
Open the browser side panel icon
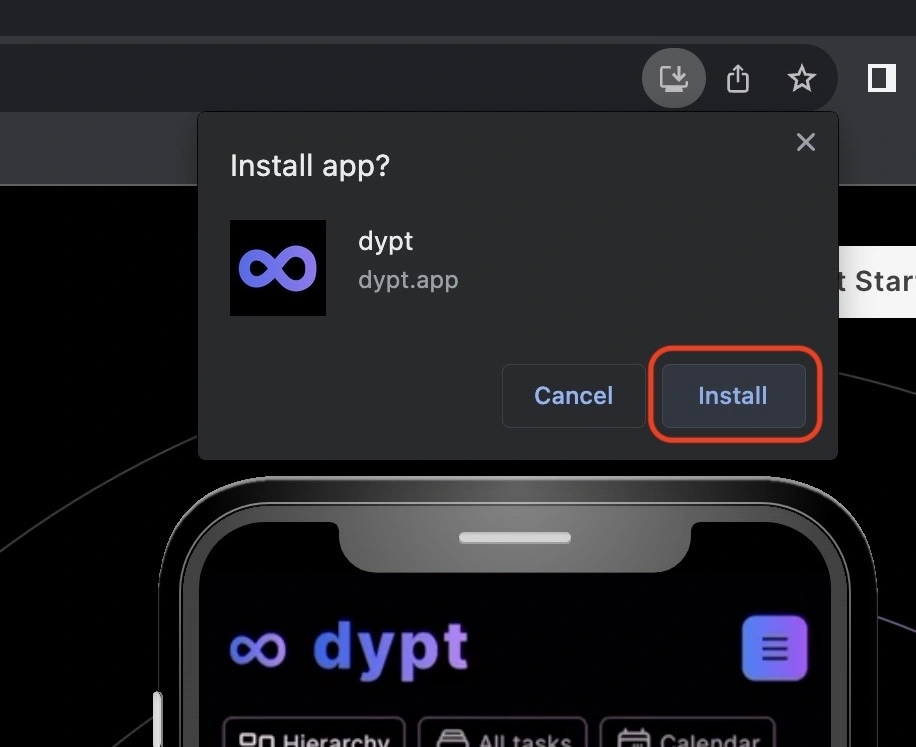881,78
